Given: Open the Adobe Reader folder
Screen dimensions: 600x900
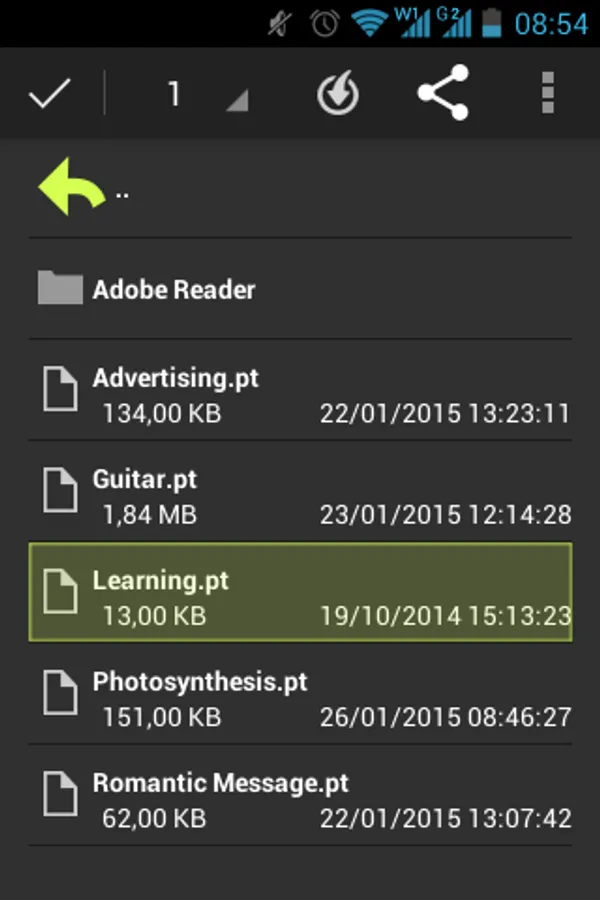Looking at the screenshot, I should click(x=174, y=290).
